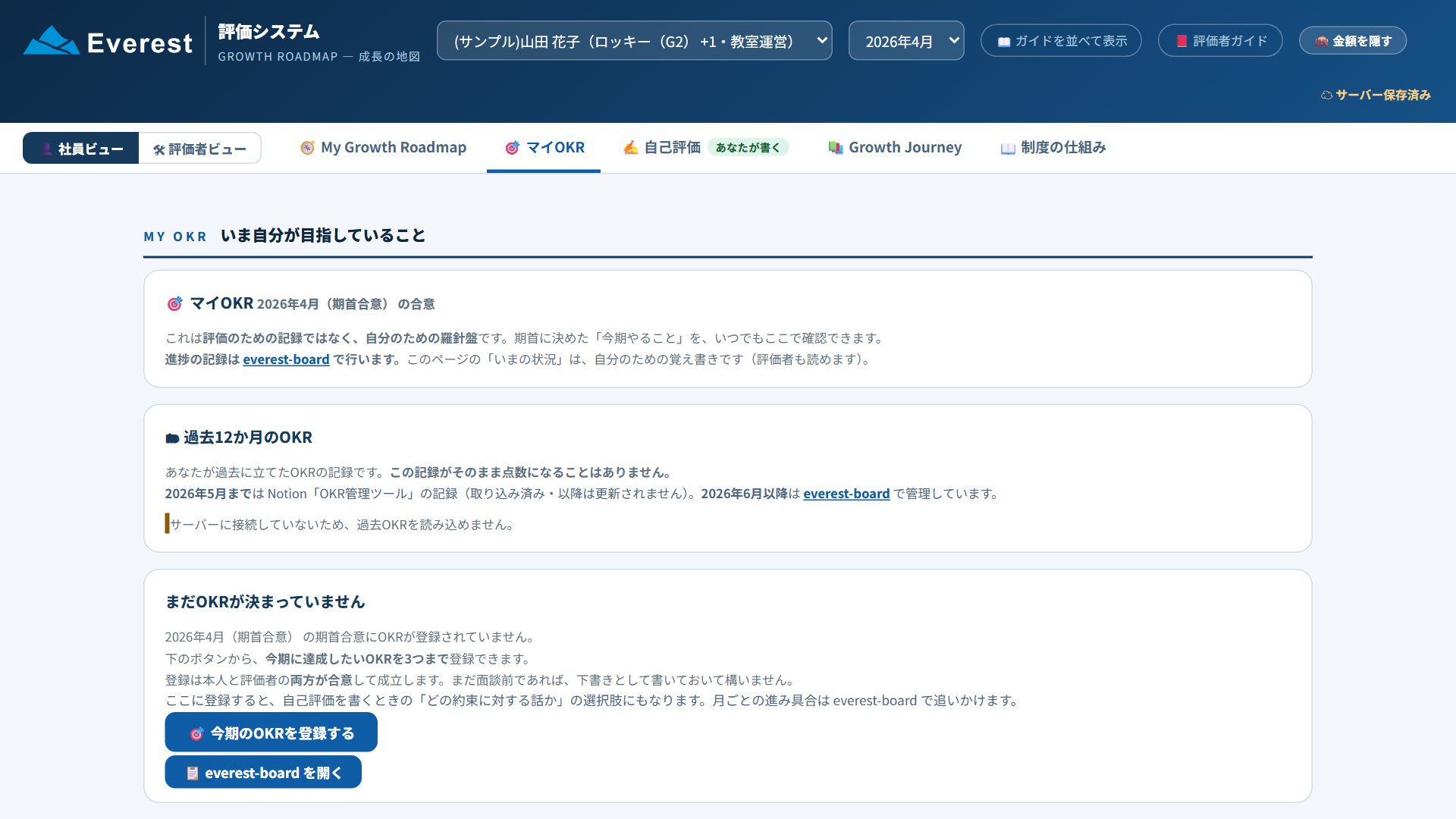Click the サーバーに接続していないため notice text

[341, 525]
